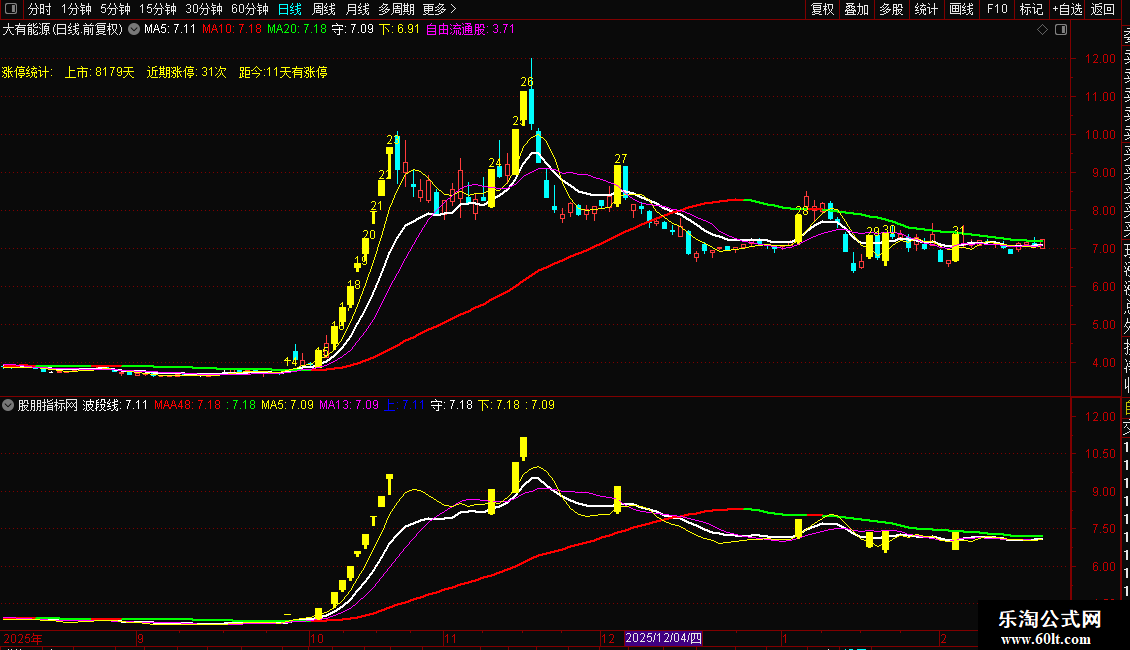The height and width of the screenshot is (650, 1130).
Task: Activate the 画线 drawing tool
Action: coord(961,9)
